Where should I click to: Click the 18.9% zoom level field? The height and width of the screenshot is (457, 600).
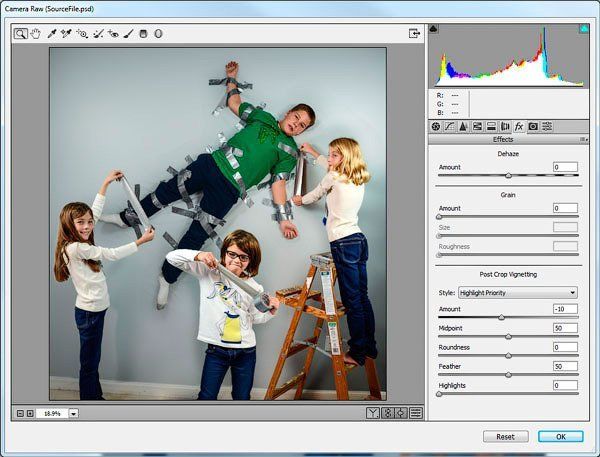[x=52, y=413]
